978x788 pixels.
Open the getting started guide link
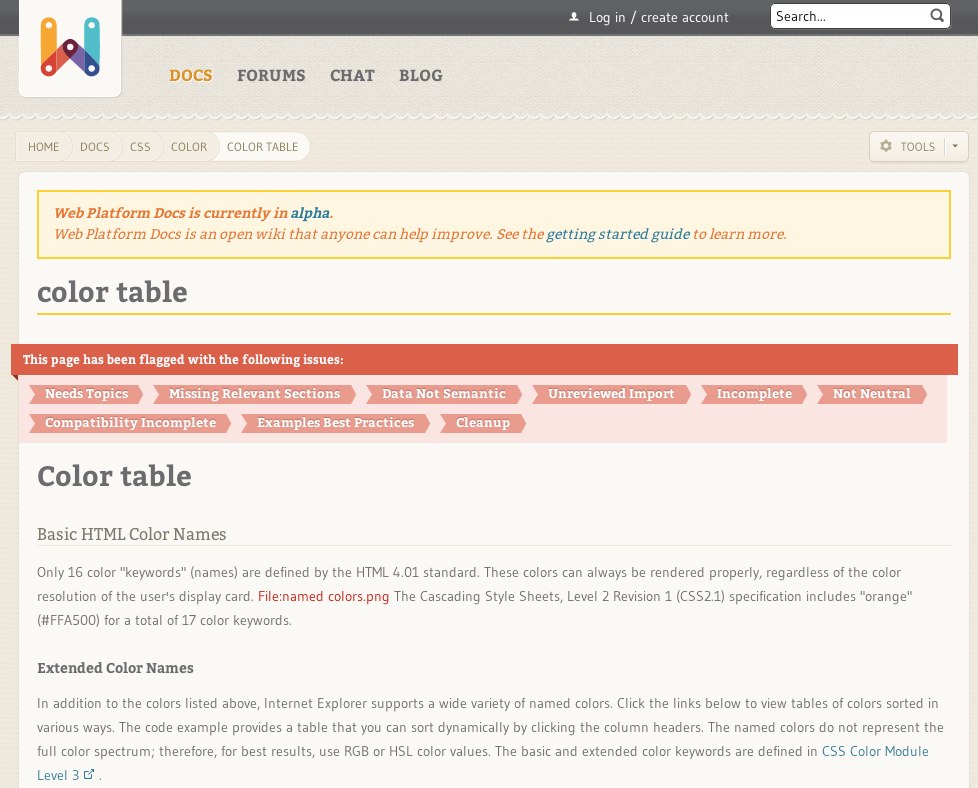click(617, 234)
